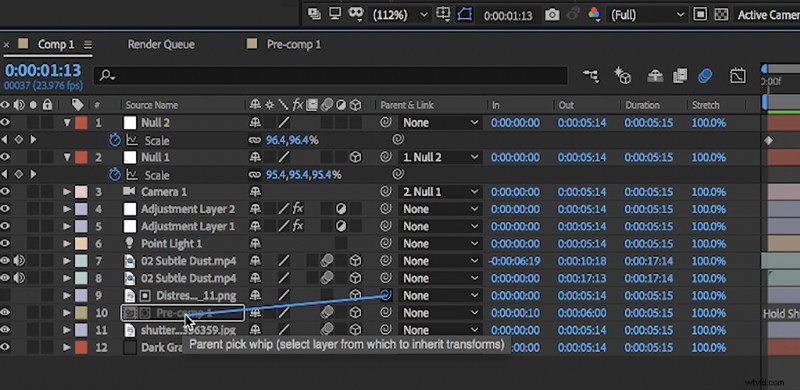Open the graph editor

[x=738, y=76]
